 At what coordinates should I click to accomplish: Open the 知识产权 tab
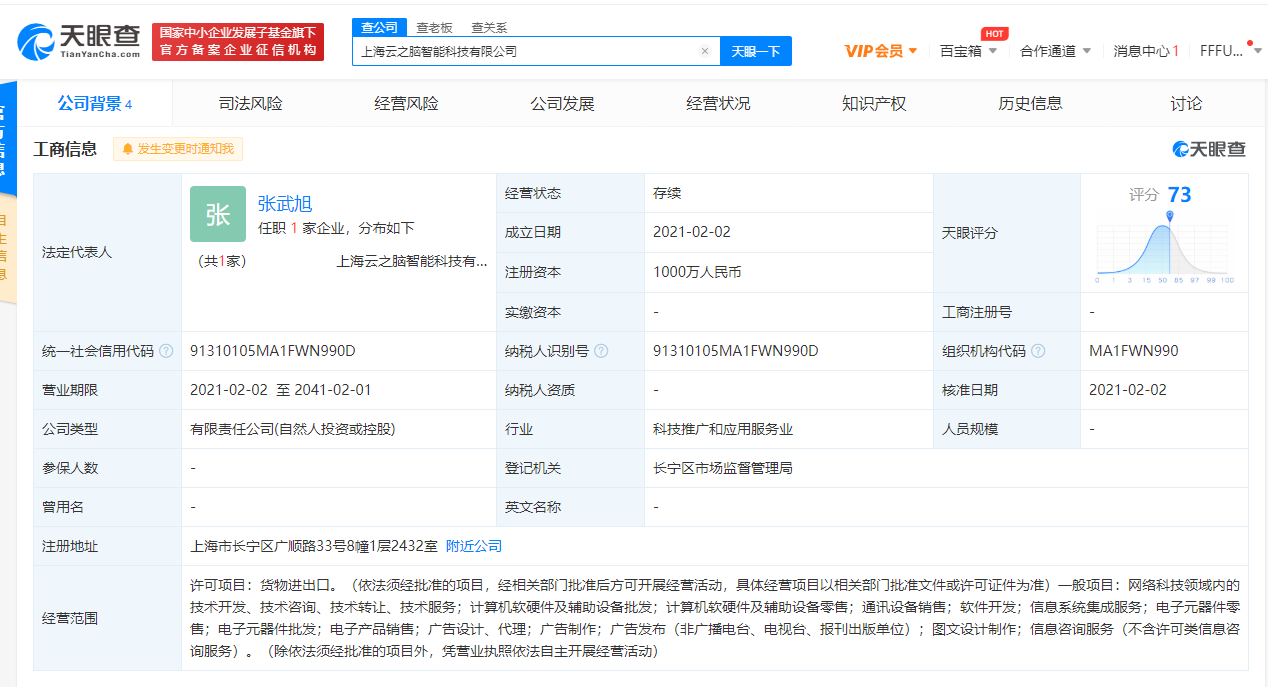click(875, 102)
